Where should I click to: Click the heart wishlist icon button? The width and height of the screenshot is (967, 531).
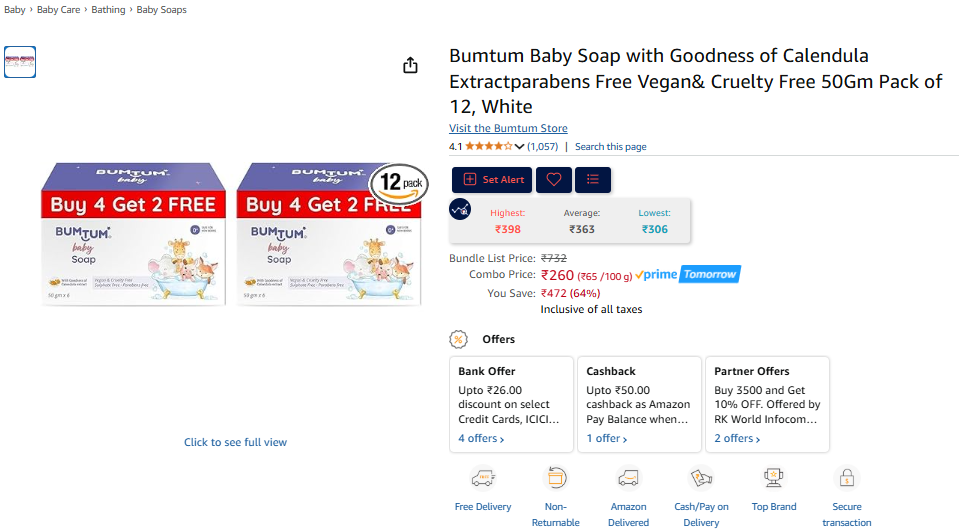[x=554, y=180]
